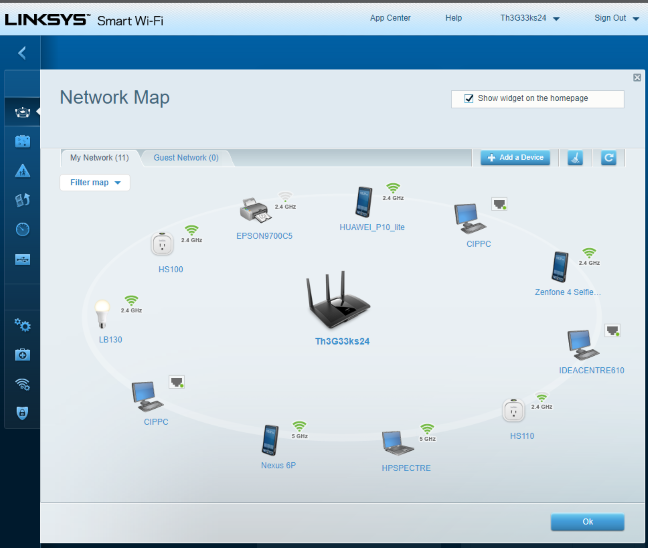
Task: Open Media Prioritization sidebar icon
Action: 22,200
